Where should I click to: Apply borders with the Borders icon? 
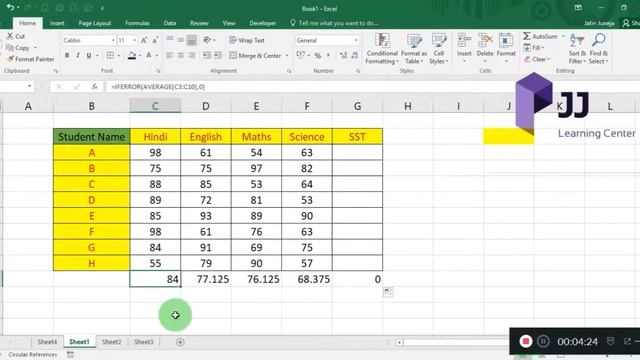[110, 55]
